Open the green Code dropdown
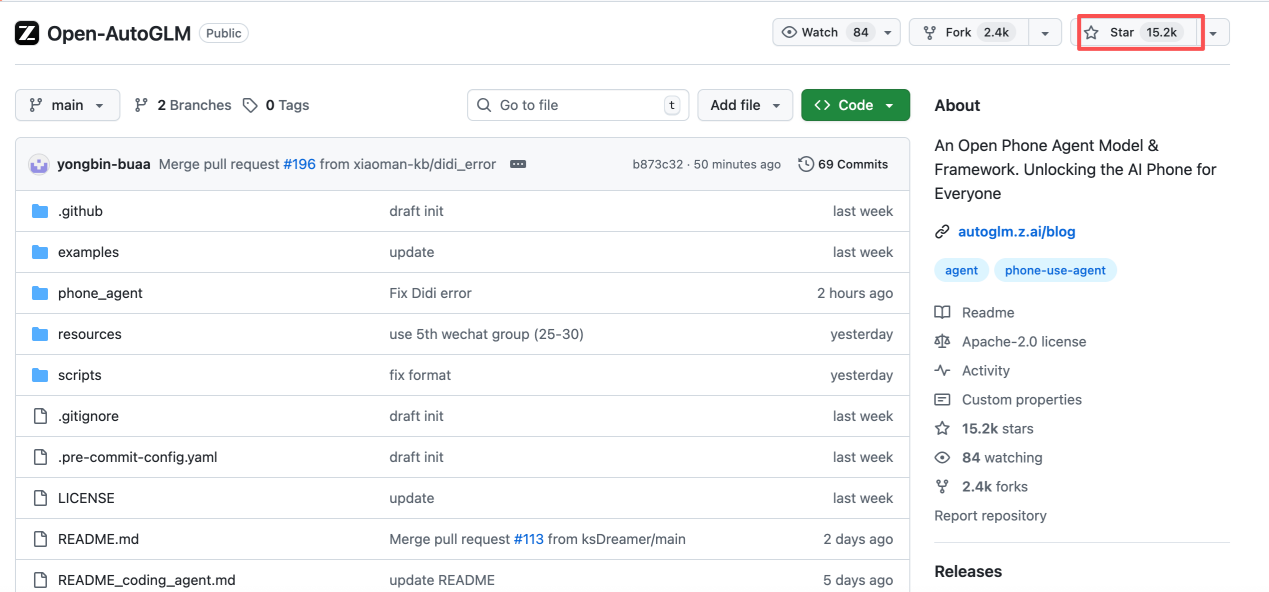Viewport: 1269px width, 592px height. tap(855, 105)
